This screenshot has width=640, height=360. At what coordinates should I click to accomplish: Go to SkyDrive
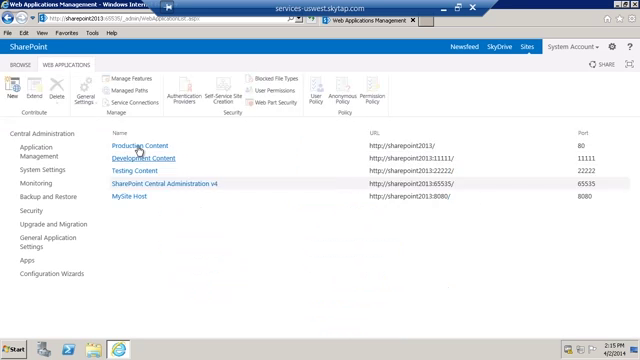pos(499,47)
